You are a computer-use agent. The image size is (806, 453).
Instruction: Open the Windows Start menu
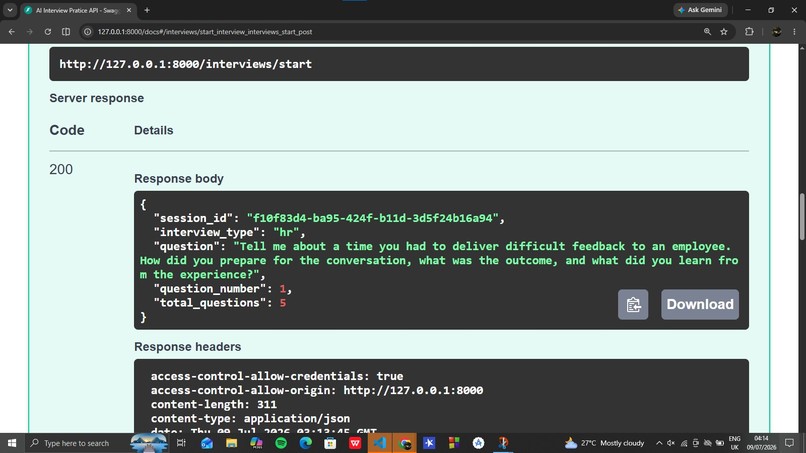(x=12, y=443)
